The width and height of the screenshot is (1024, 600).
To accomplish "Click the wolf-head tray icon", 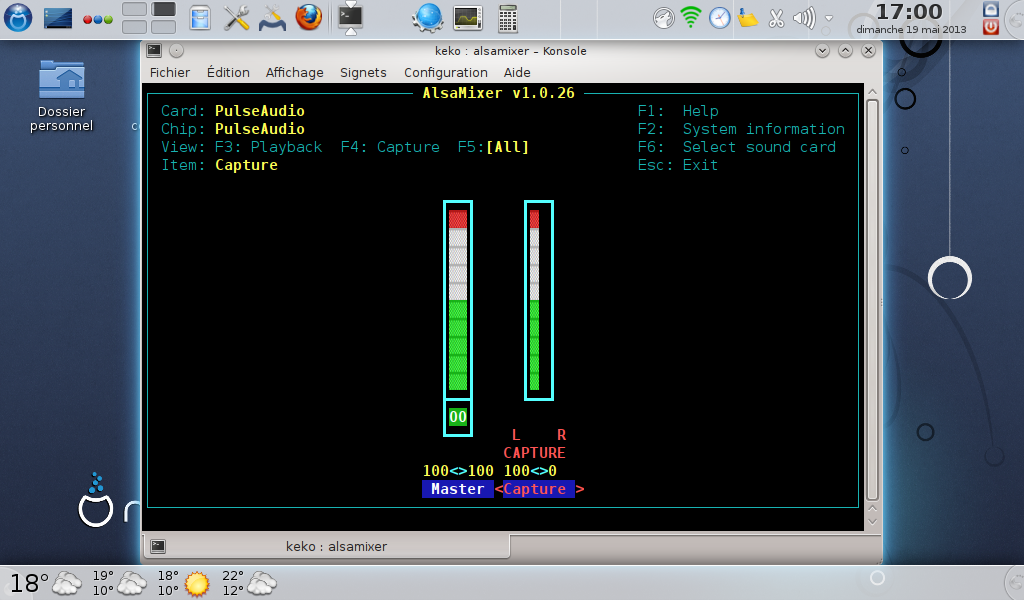I will click(x=664, y=18).
